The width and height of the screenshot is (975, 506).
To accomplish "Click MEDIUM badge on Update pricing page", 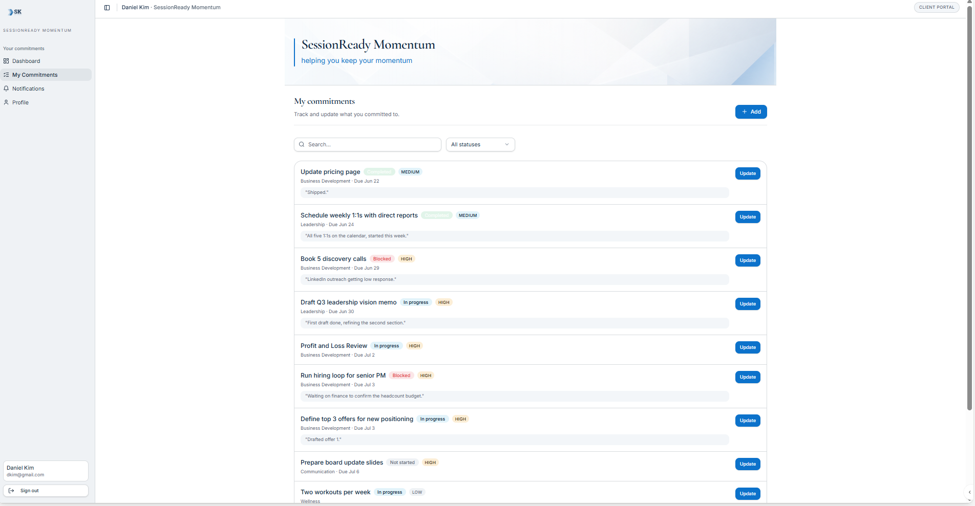I will point(410,172).
